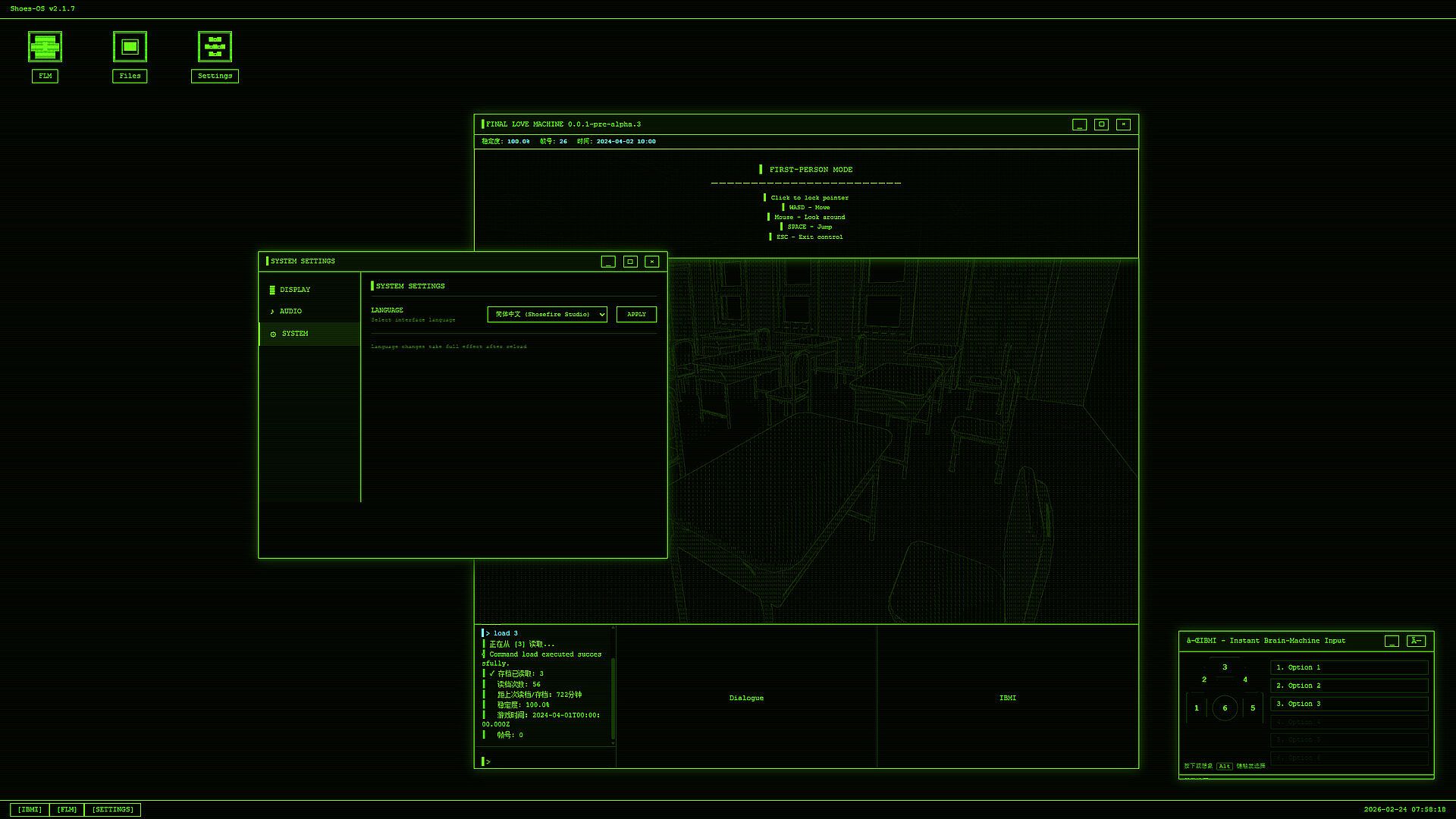
Task: Select the AUDIO settings category
Action: coord(290,312)
